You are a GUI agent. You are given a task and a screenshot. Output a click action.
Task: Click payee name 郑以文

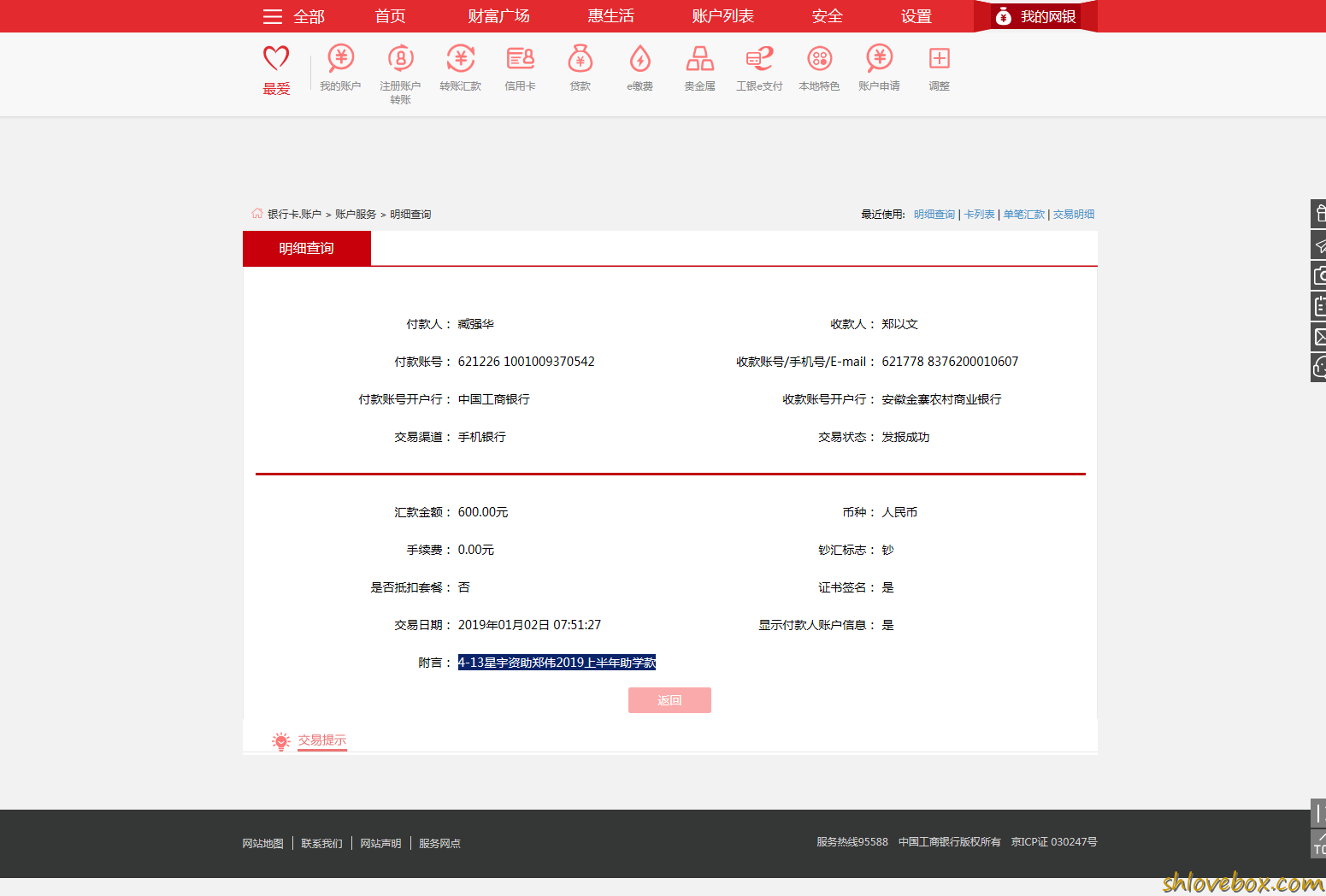pyautogui.click(x=899, y=324)
